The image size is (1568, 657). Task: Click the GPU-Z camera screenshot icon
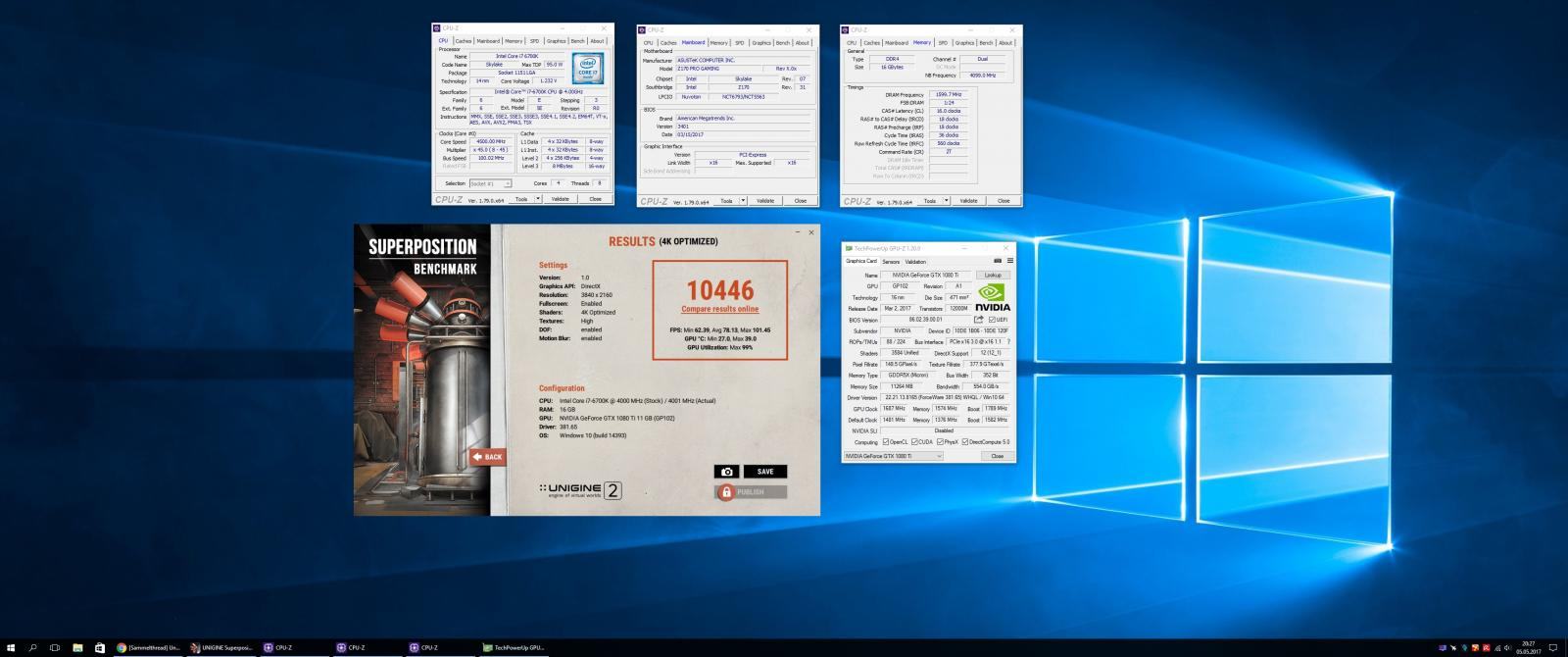(998, 261)
